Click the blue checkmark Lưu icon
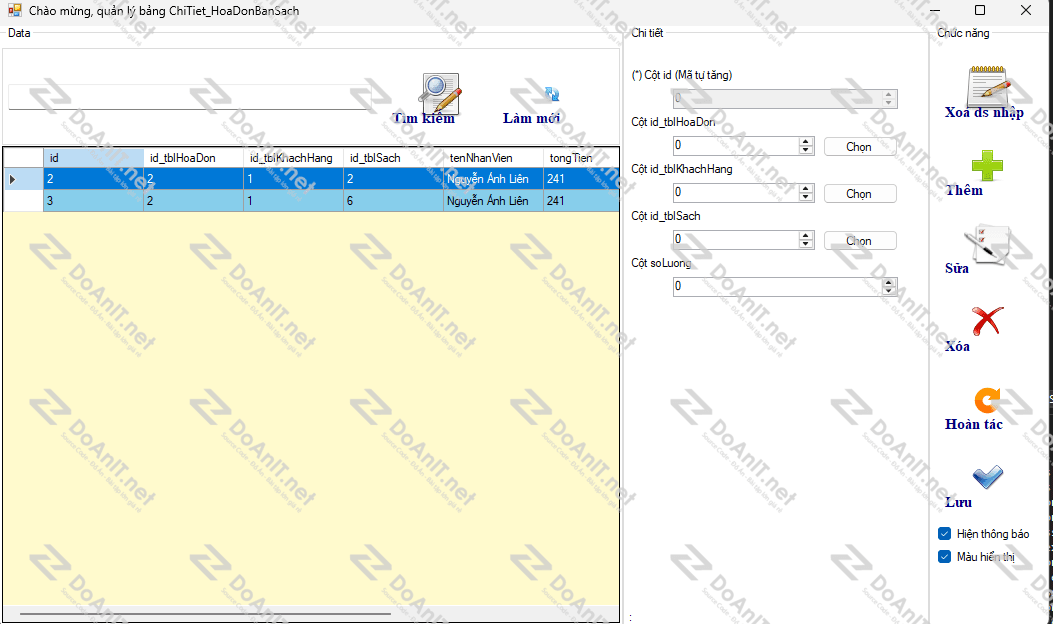 [x=987, y=477]
